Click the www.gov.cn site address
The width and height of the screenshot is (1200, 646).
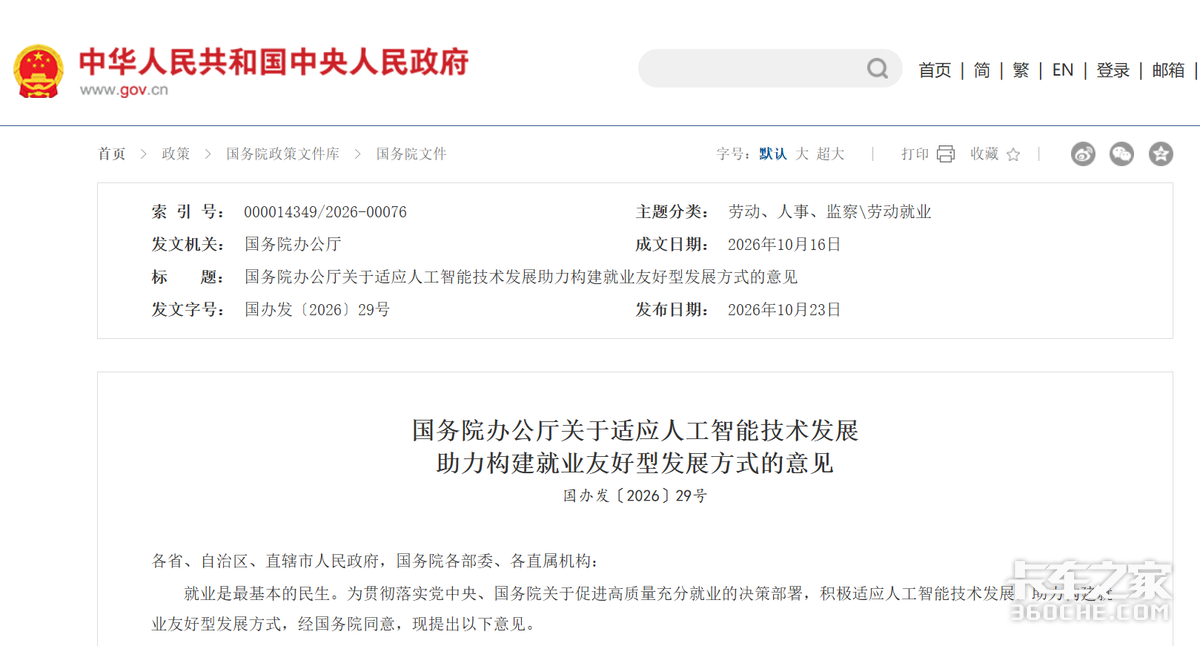point(124,90)
